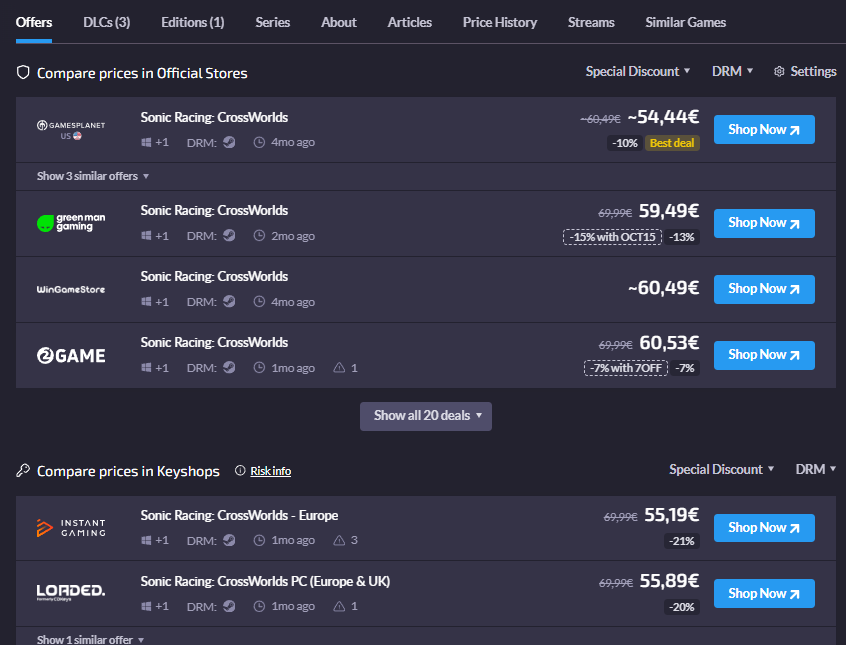Click Shop Now for 2Game offer
846x645 pixels.
pos(764,355)
